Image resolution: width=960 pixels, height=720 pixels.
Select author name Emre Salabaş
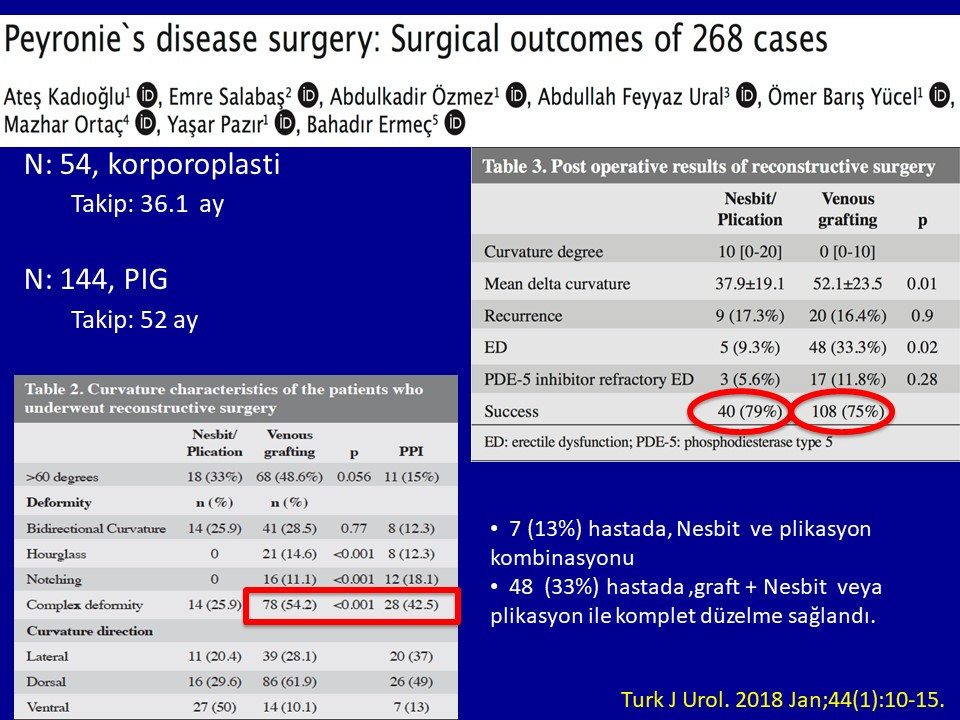coord(227,97)
